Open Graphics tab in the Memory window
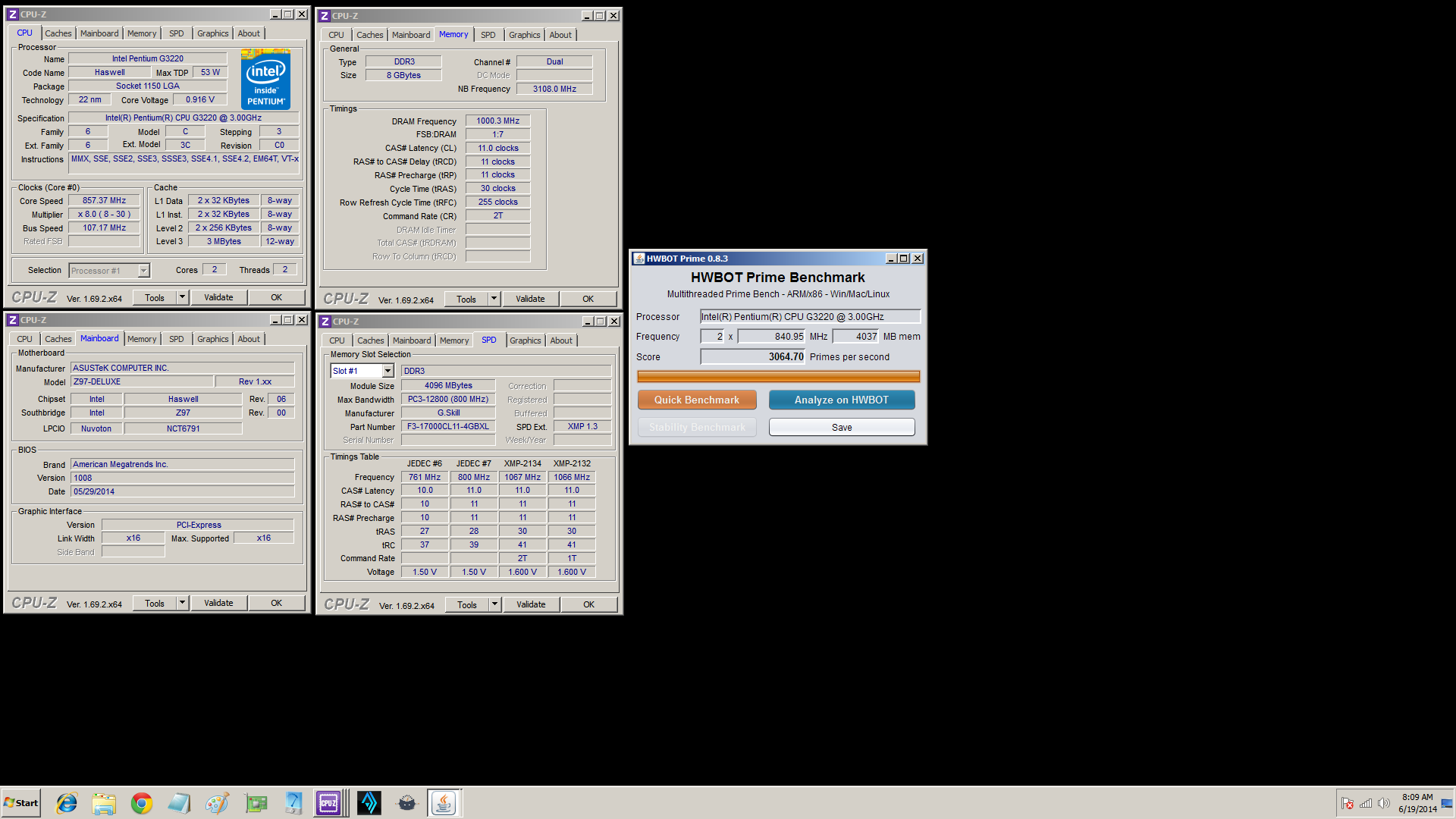Screen dimensions: 1456x819 (524, 35)
